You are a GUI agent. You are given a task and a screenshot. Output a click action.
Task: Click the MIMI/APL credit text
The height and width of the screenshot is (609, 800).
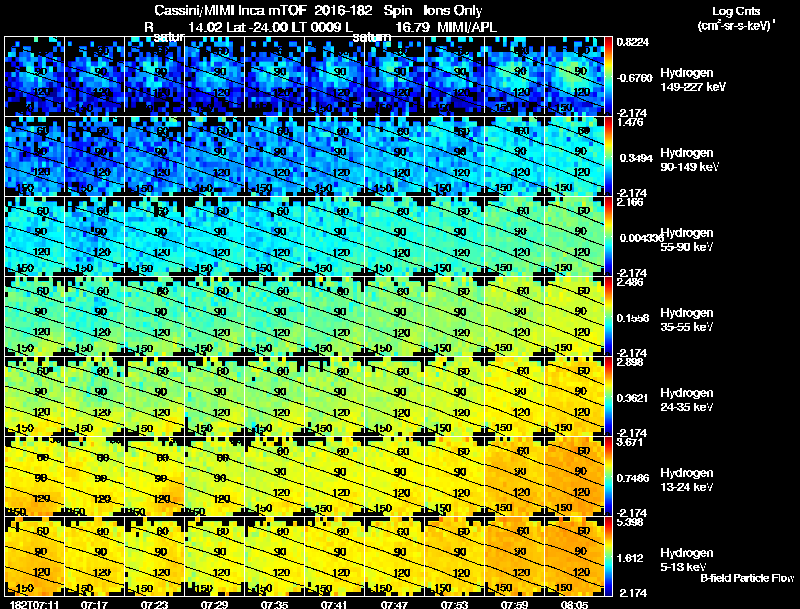point(467,27)
